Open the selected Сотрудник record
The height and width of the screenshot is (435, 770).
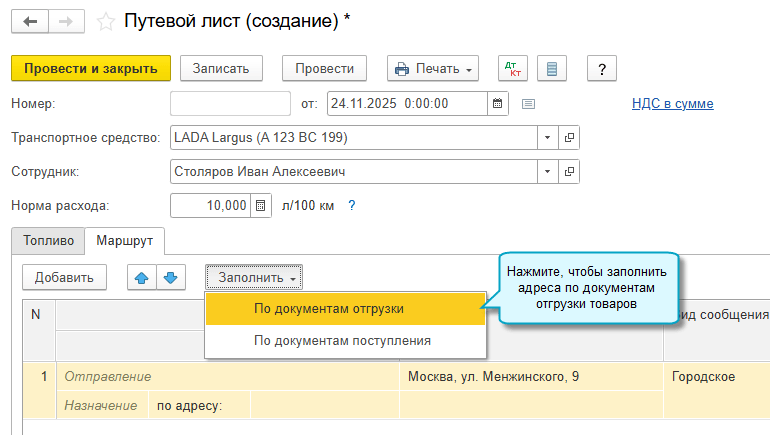569,171
